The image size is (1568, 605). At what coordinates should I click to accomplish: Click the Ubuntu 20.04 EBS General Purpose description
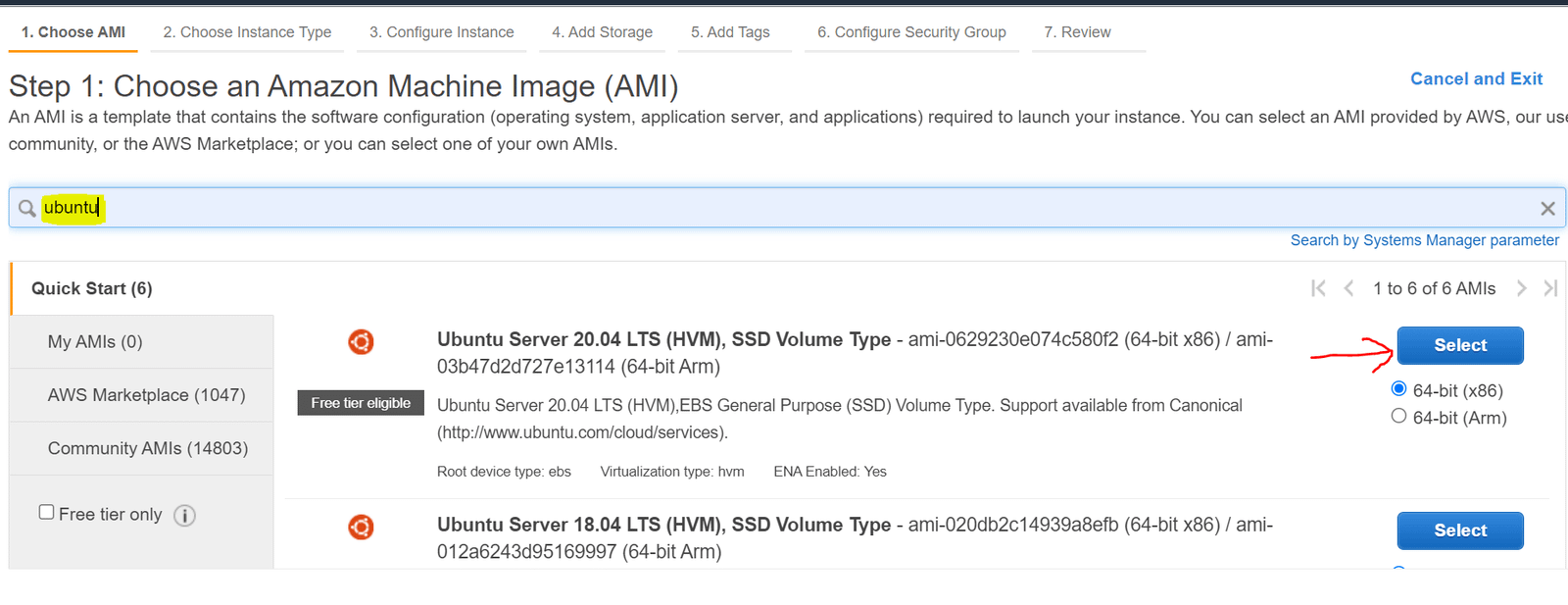click(x=840, y=419)
